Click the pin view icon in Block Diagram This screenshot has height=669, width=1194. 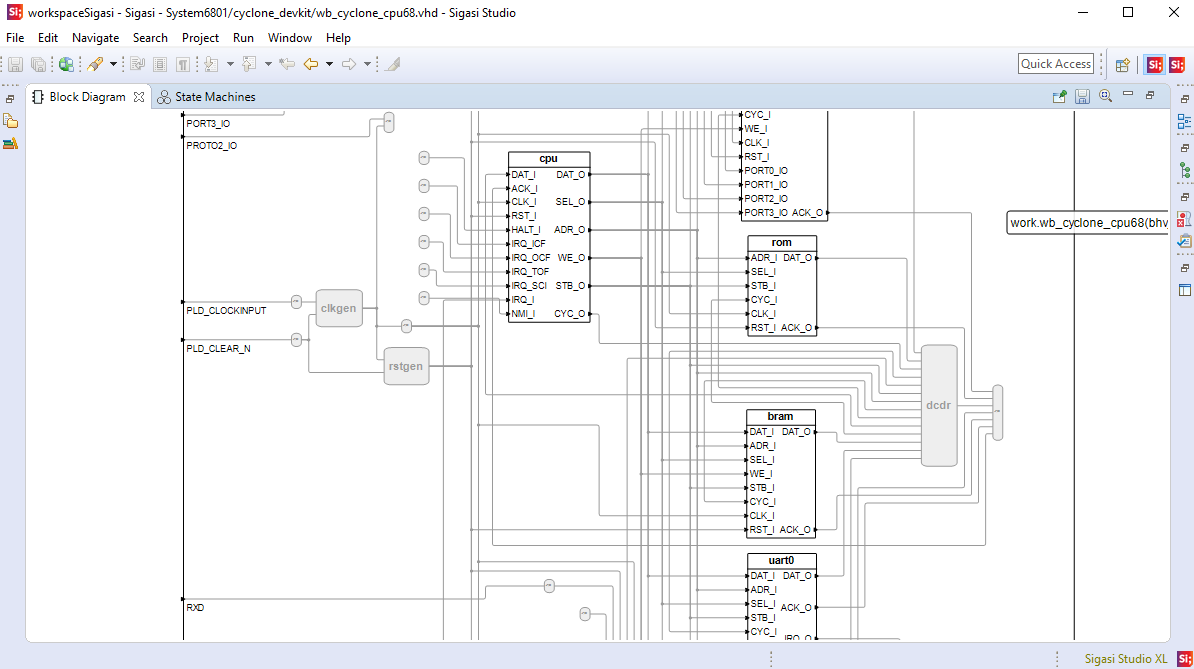[1059, 97]
